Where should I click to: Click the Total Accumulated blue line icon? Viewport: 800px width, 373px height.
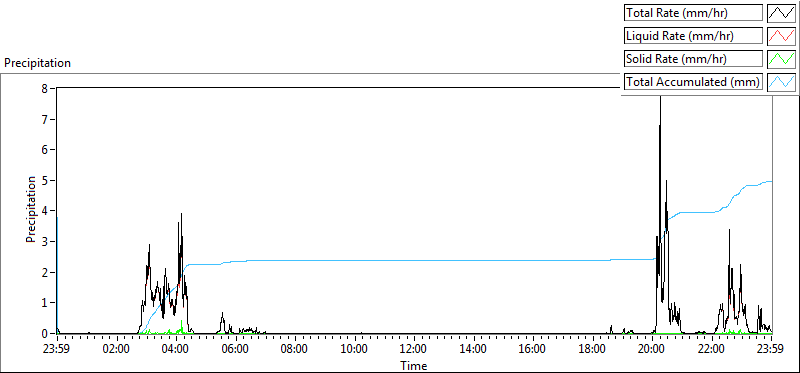781,82
